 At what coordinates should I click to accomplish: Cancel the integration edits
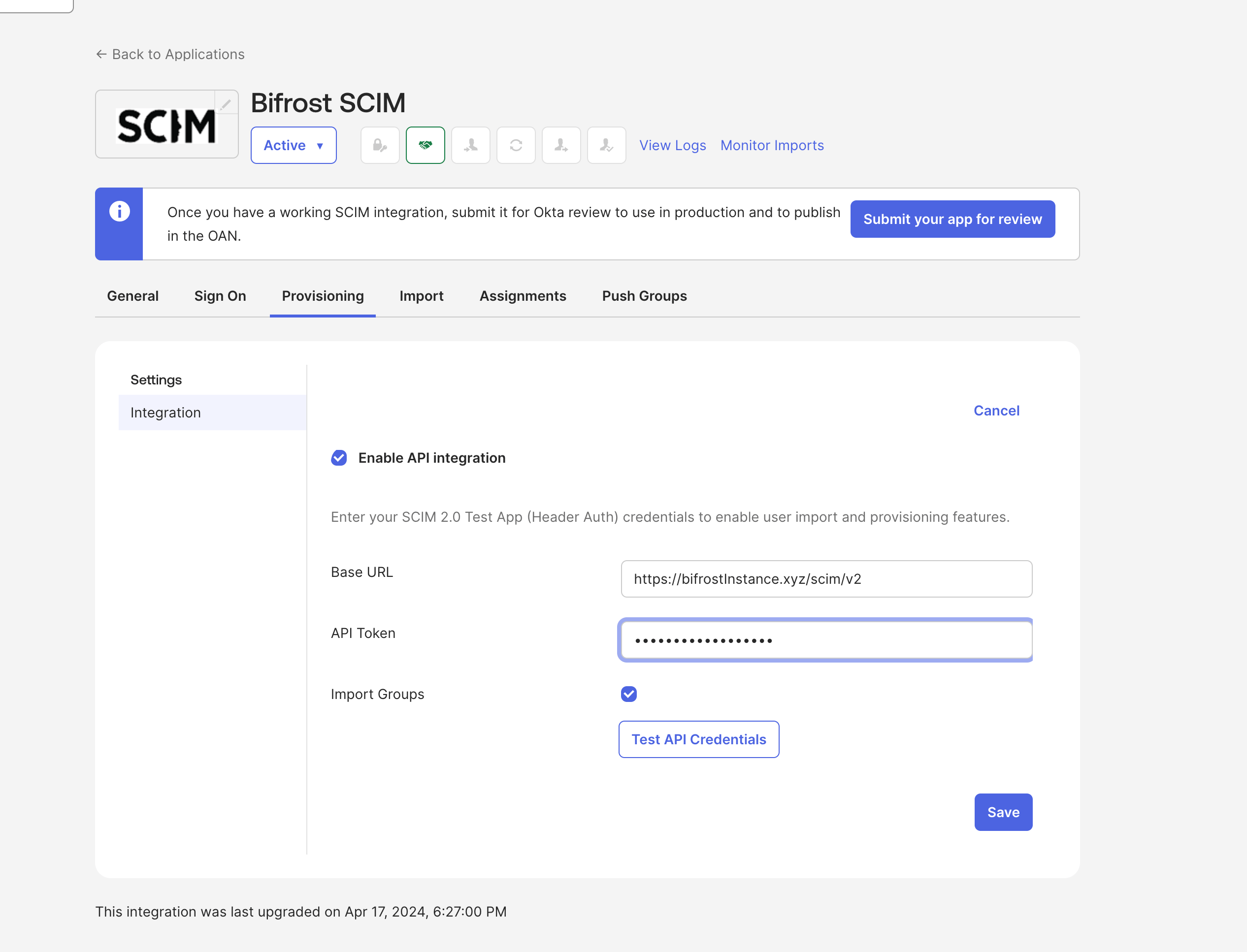[996, 411]
